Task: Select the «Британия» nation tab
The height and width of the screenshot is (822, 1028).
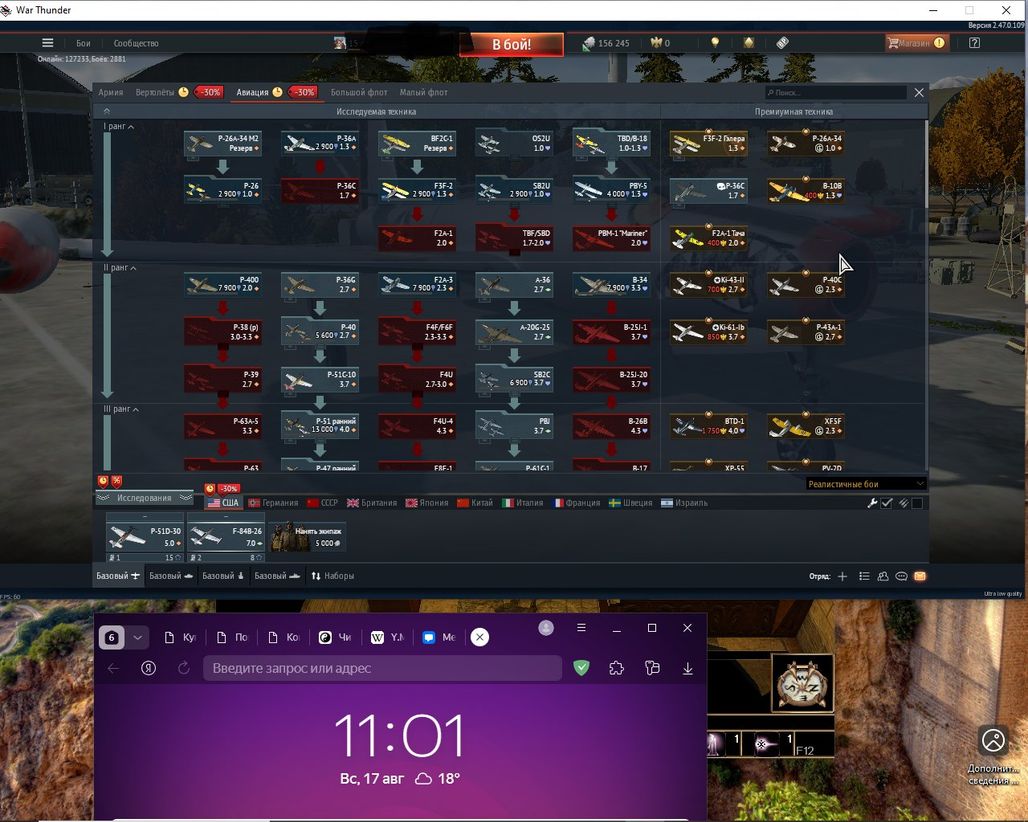Action: point(372,503)
